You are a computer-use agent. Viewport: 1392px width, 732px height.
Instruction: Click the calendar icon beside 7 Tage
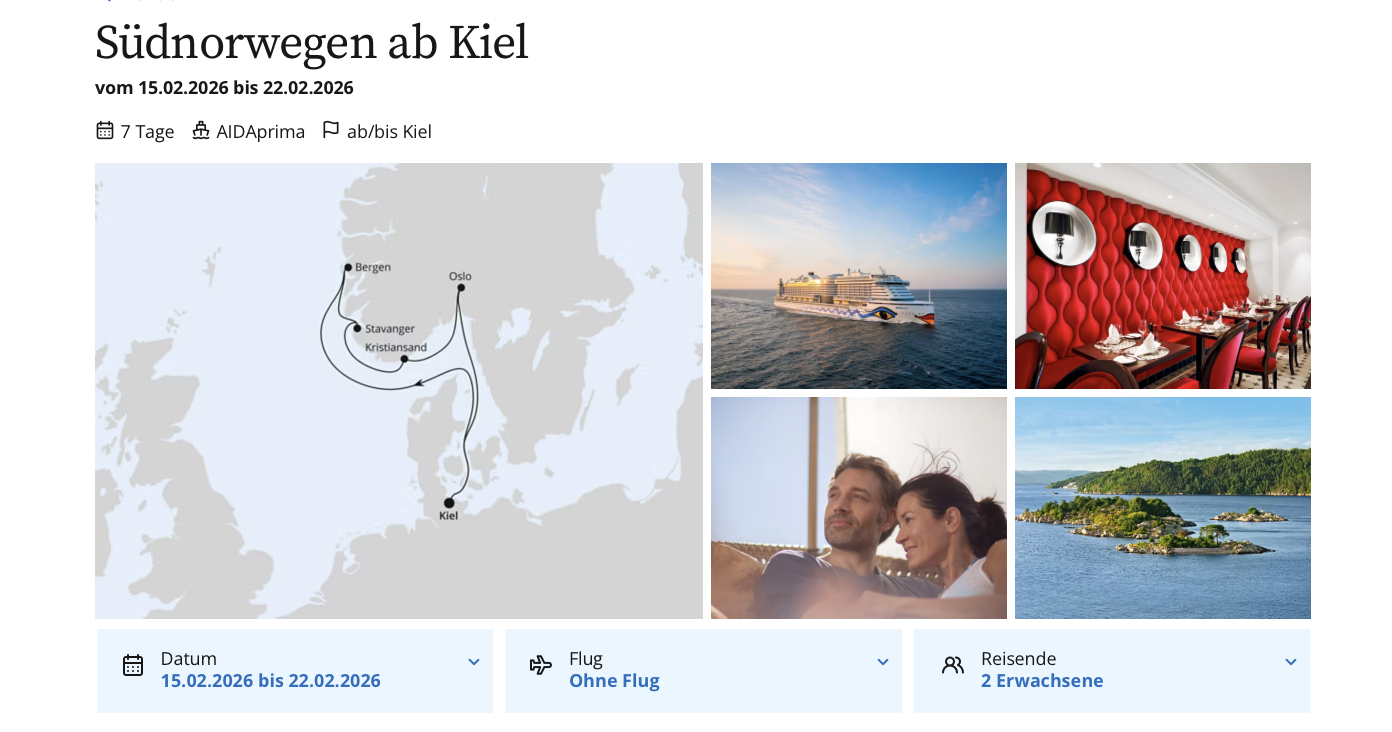[x=105, y=131]
